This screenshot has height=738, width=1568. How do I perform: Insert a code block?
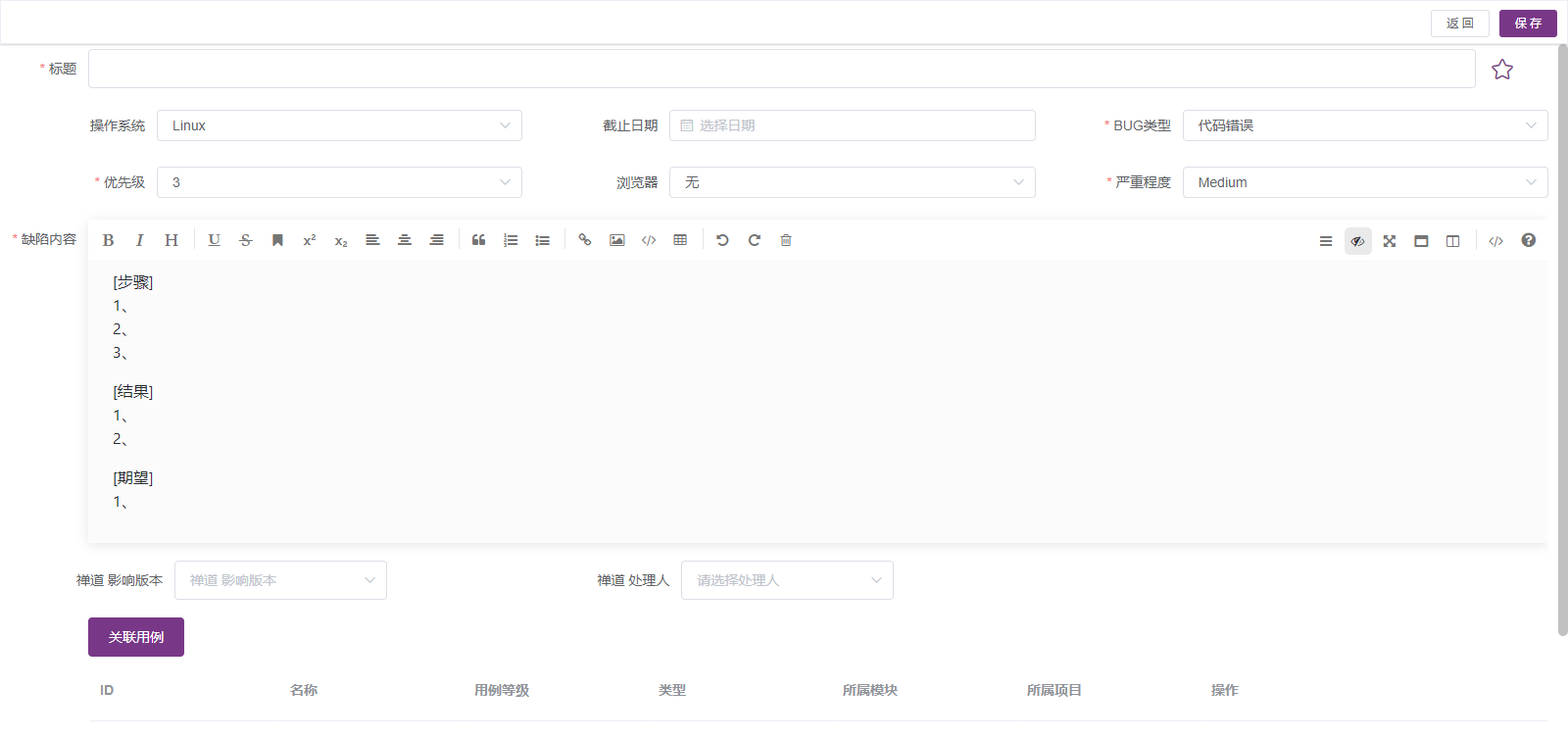pyautogui.click(x=649, y=240)
